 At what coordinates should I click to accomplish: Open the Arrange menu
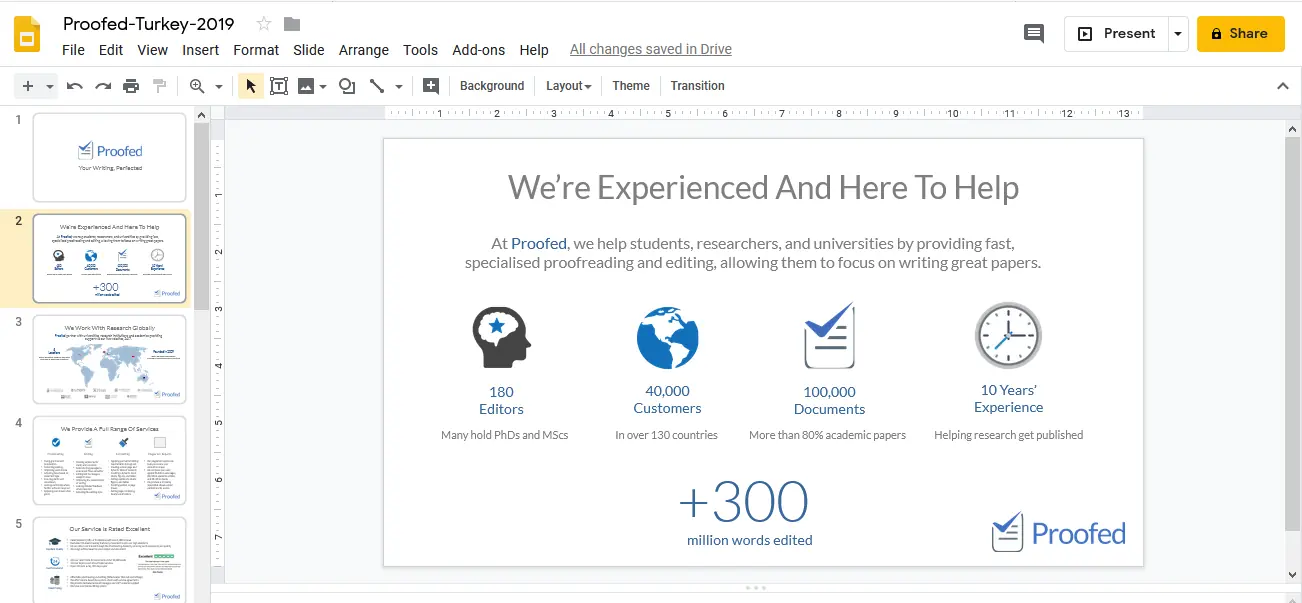coord(364,50)
